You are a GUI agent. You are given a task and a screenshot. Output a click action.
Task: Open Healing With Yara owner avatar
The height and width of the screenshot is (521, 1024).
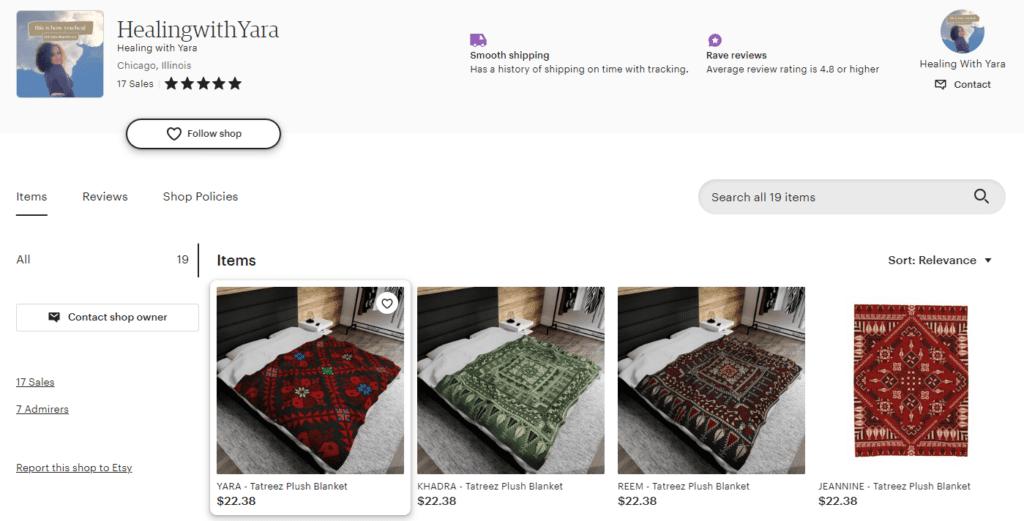(x=962, y=31)
